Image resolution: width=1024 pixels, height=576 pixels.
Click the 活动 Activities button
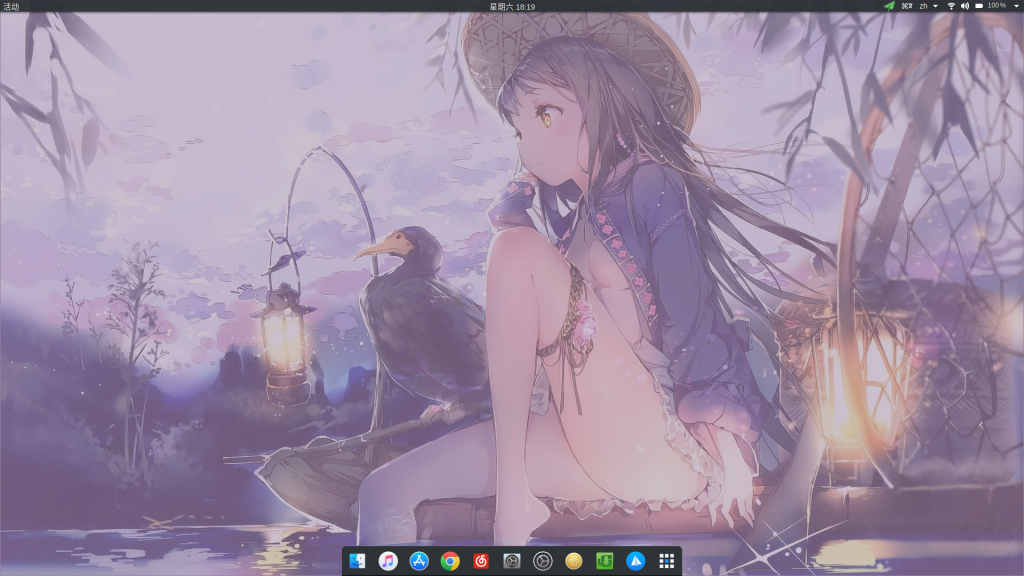[11, 6]
